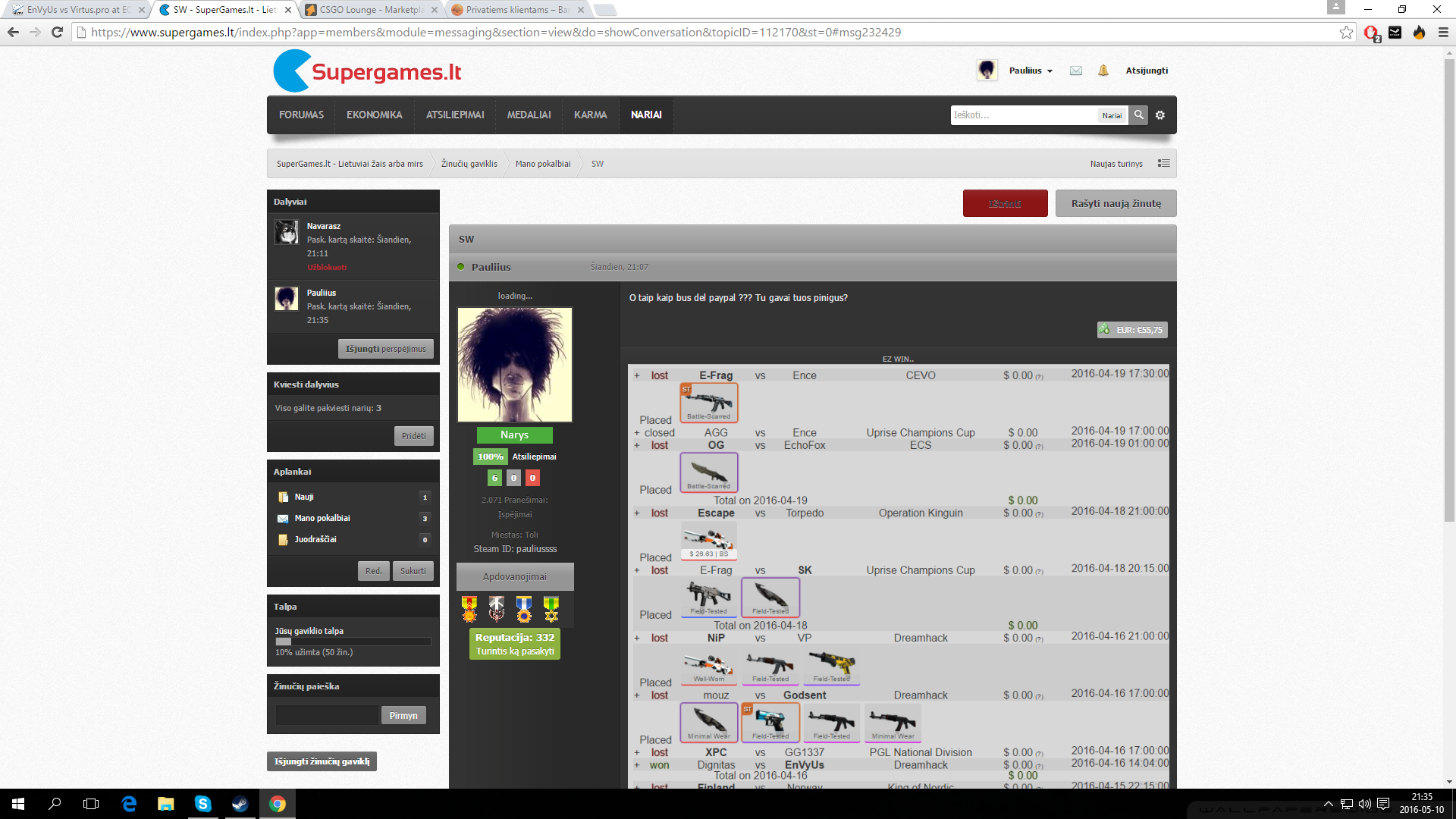
Task: Open Skype from the taskbar
Action: coord(202,804)
